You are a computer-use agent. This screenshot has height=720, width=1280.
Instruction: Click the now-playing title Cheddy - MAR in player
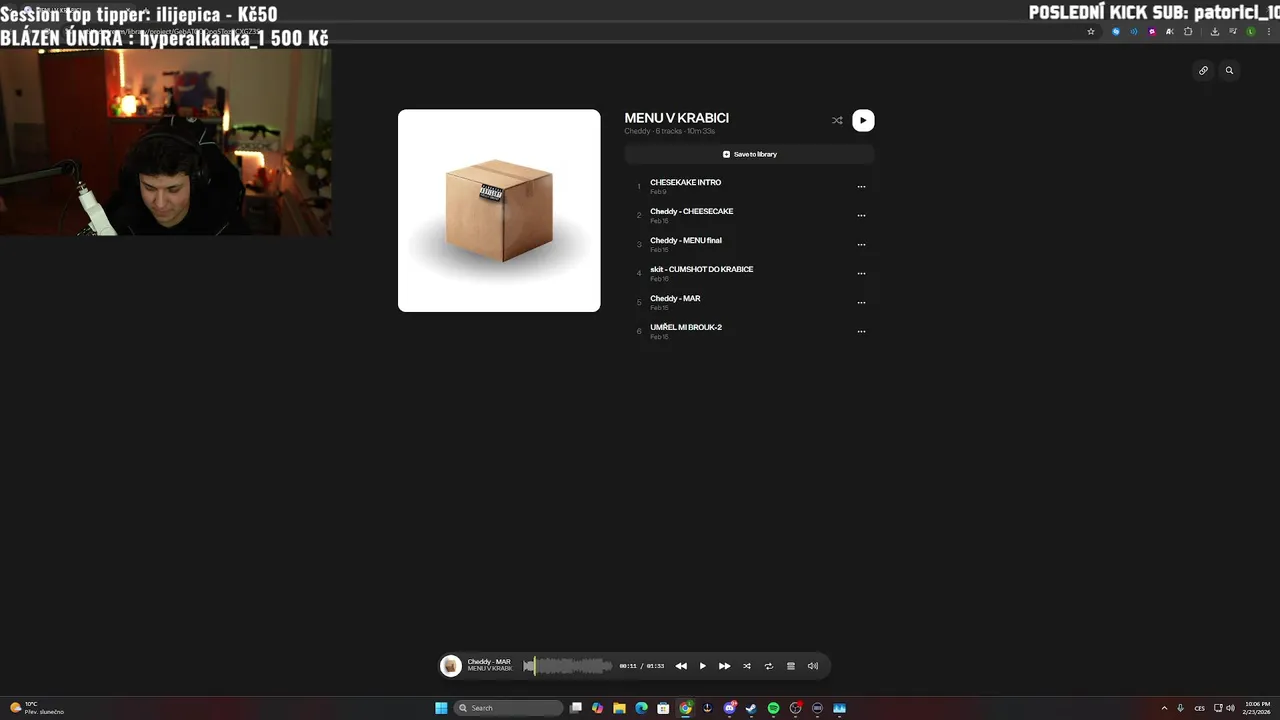(489, 662)
